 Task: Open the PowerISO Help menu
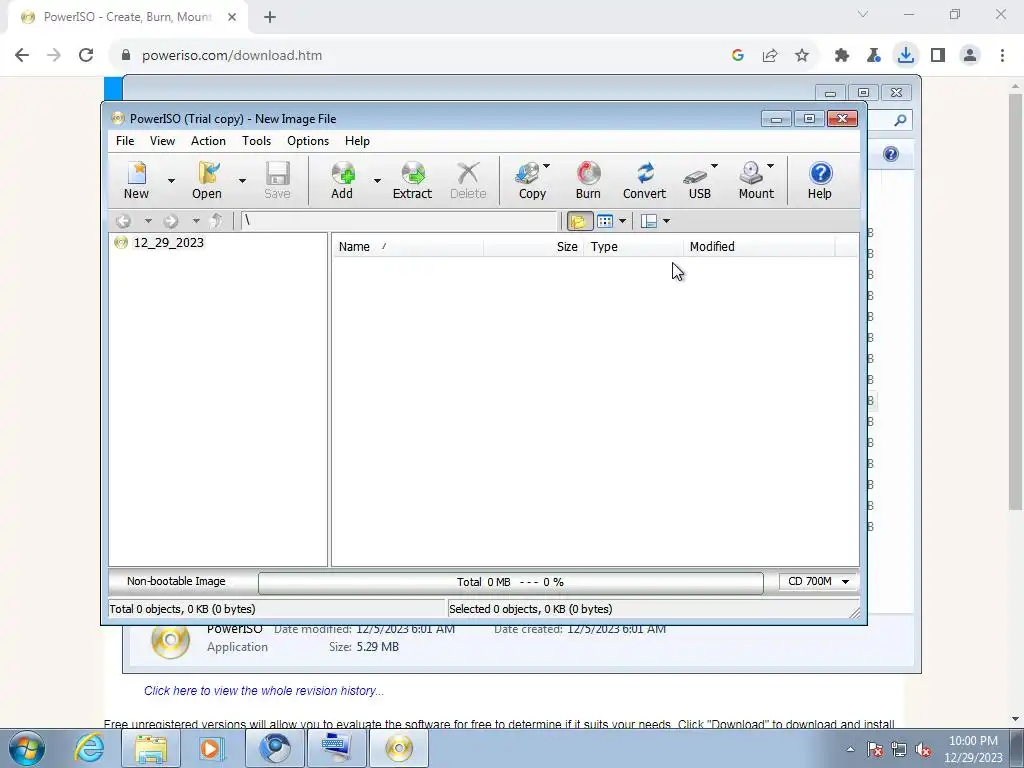pos(357,141)
